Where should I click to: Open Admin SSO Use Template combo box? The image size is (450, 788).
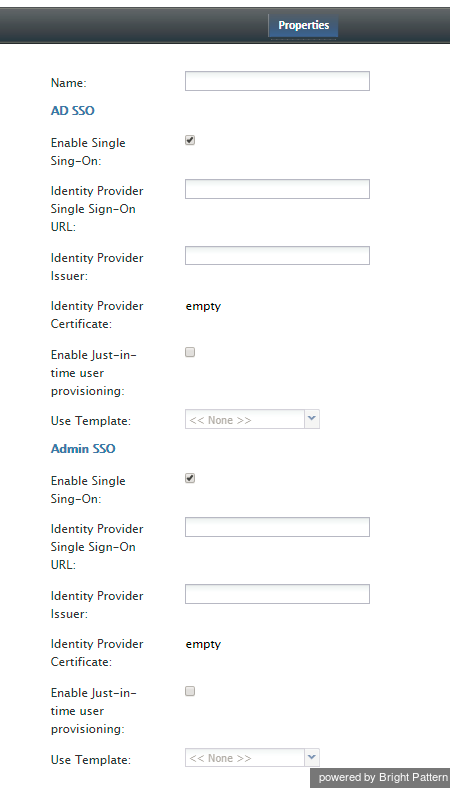252,757
